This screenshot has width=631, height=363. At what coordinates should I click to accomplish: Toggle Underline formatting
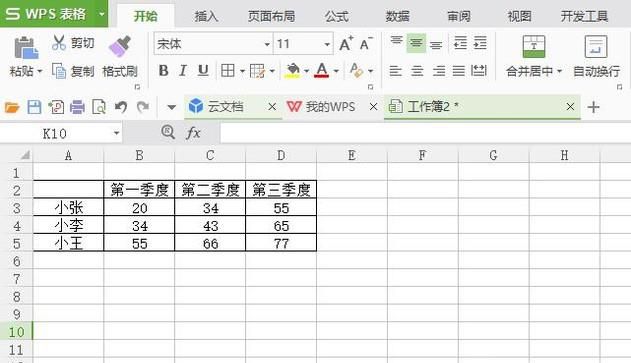point(203,71)
